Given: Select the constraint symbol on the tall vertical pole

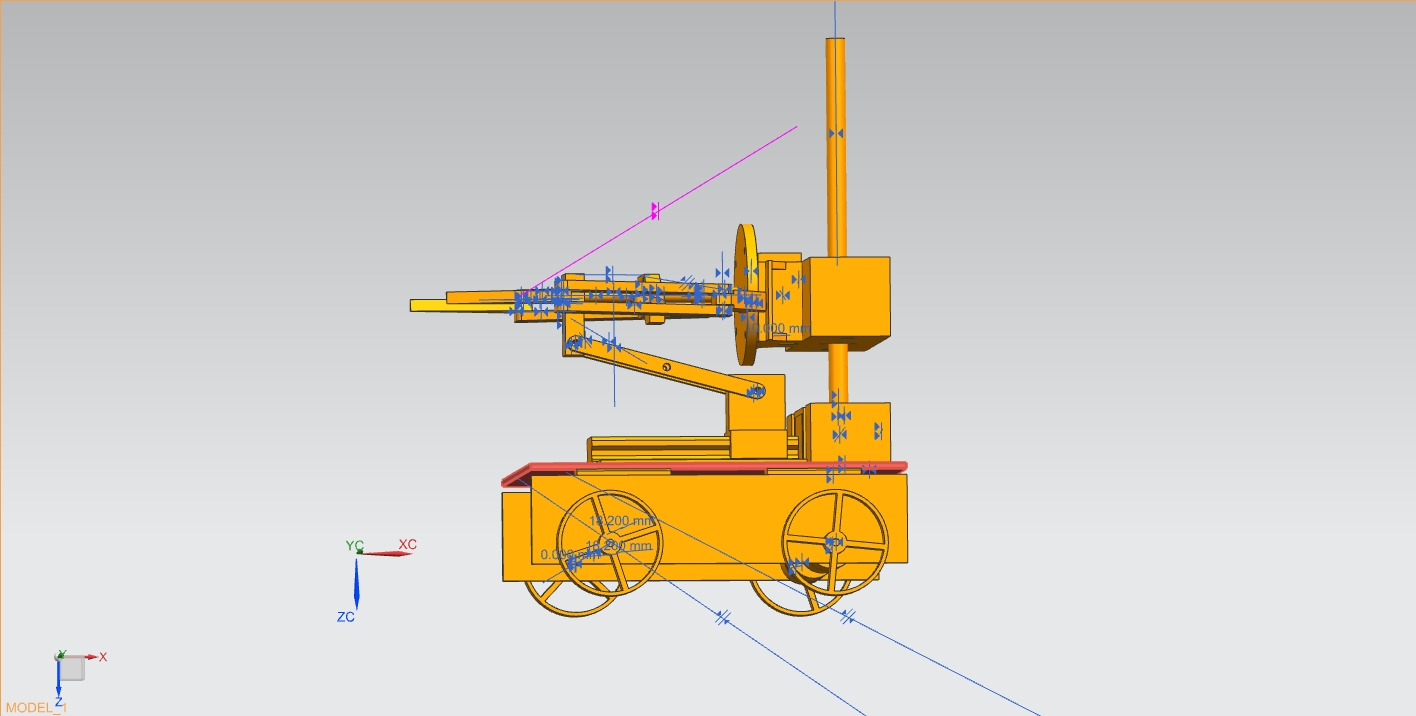Looking at the screenshot, I should coord(837,133).
